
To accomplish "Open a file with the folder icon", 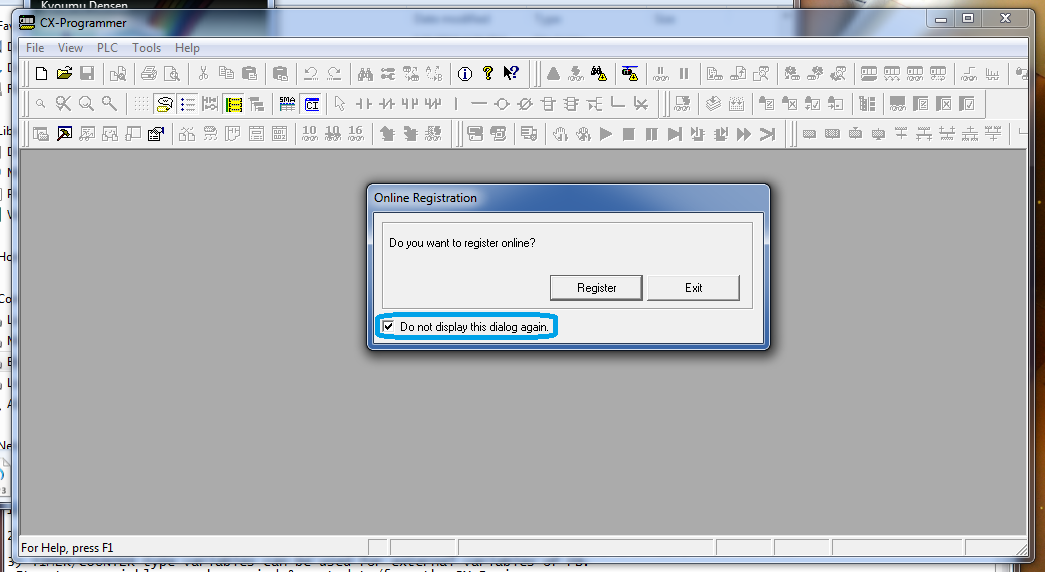I will [64, 73].
